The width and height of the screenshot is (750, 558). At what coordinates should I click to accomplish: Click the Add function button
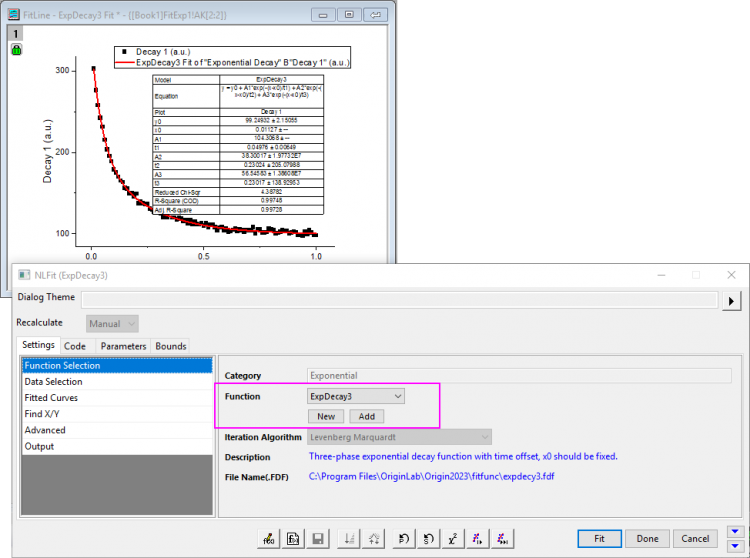[366, 416]
